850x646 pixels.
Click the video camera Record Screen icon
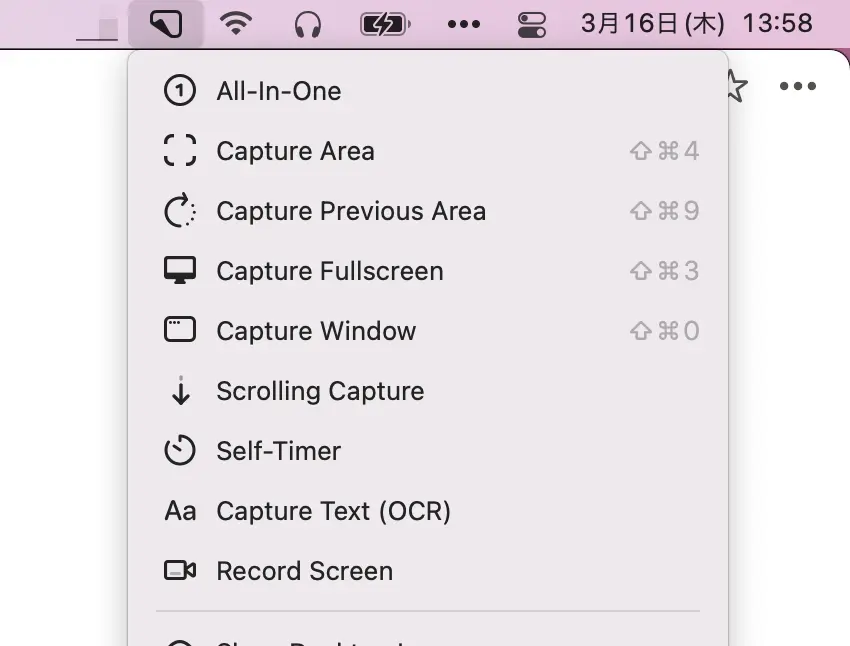[x=180, y=571]
